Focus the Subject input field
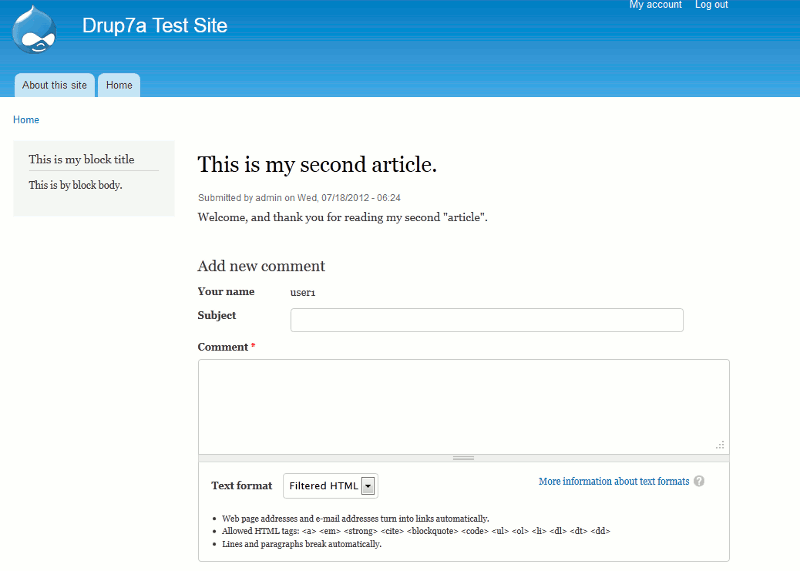Viewport: 800px width, 571px height. click(486, 320)
